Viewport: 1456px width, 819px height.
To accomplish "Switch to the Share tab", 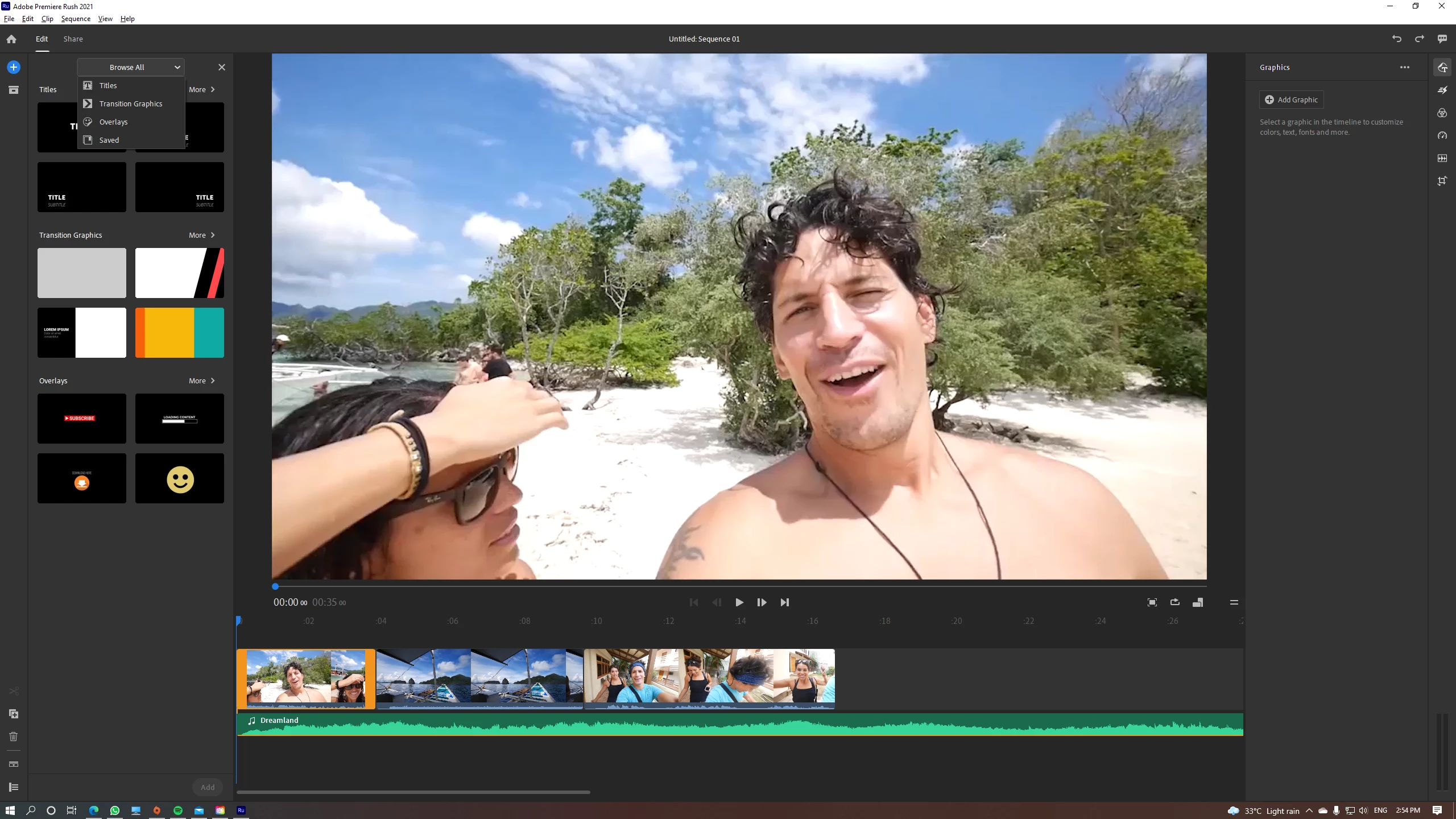I will pos(73,39).
